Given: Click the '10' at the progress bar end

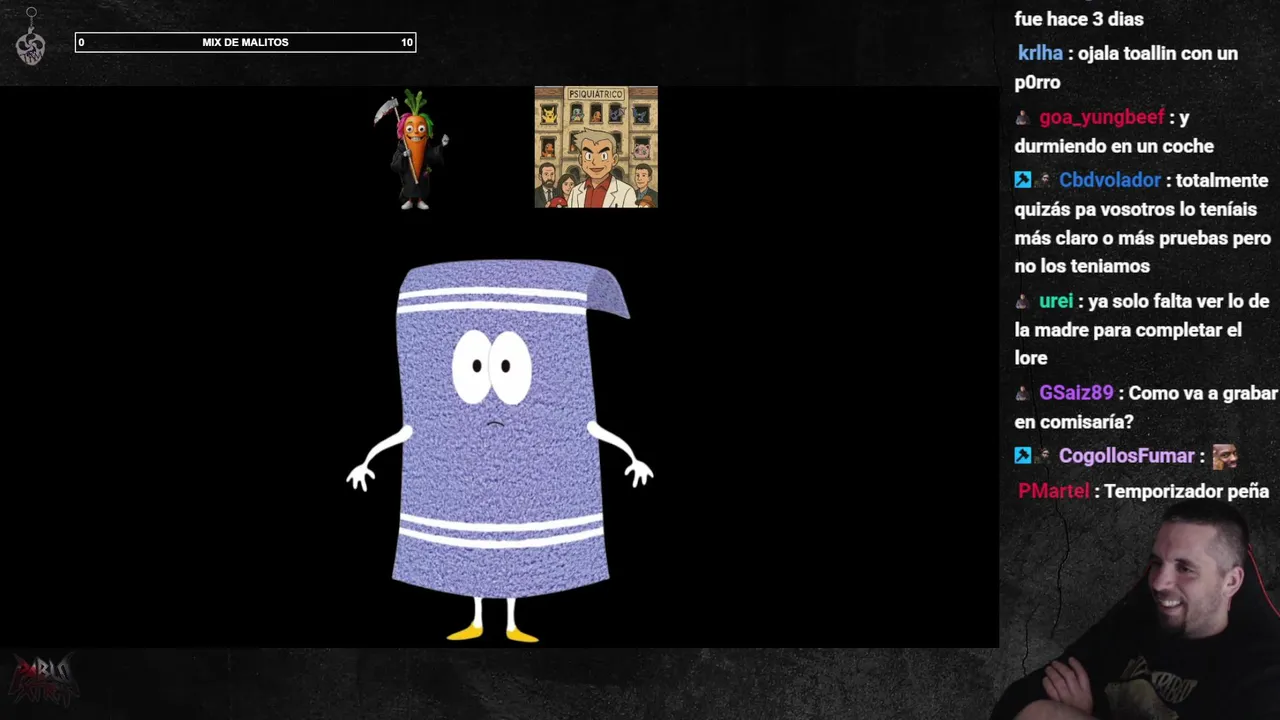Looking at the screenshot, I should tap(407, 42).
